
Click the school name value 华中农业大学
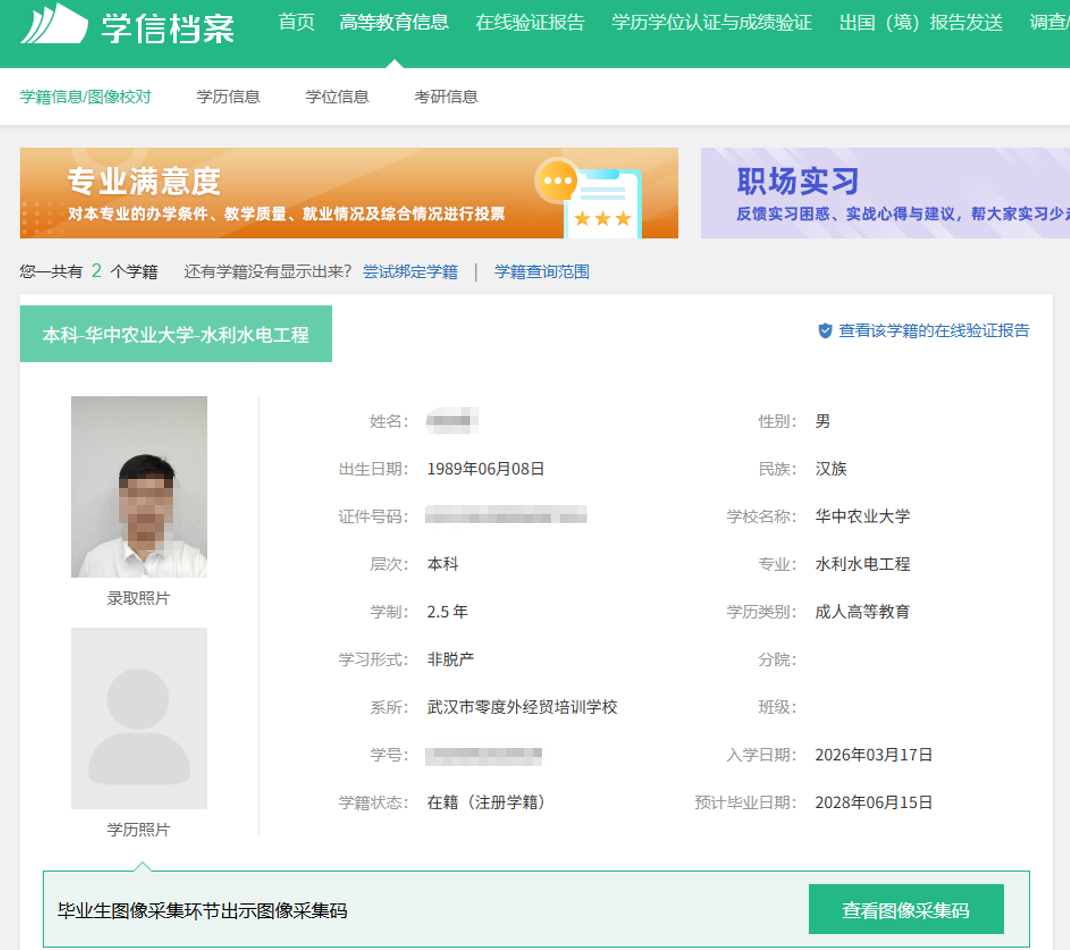pyautogui.click(x=863, y=516)
